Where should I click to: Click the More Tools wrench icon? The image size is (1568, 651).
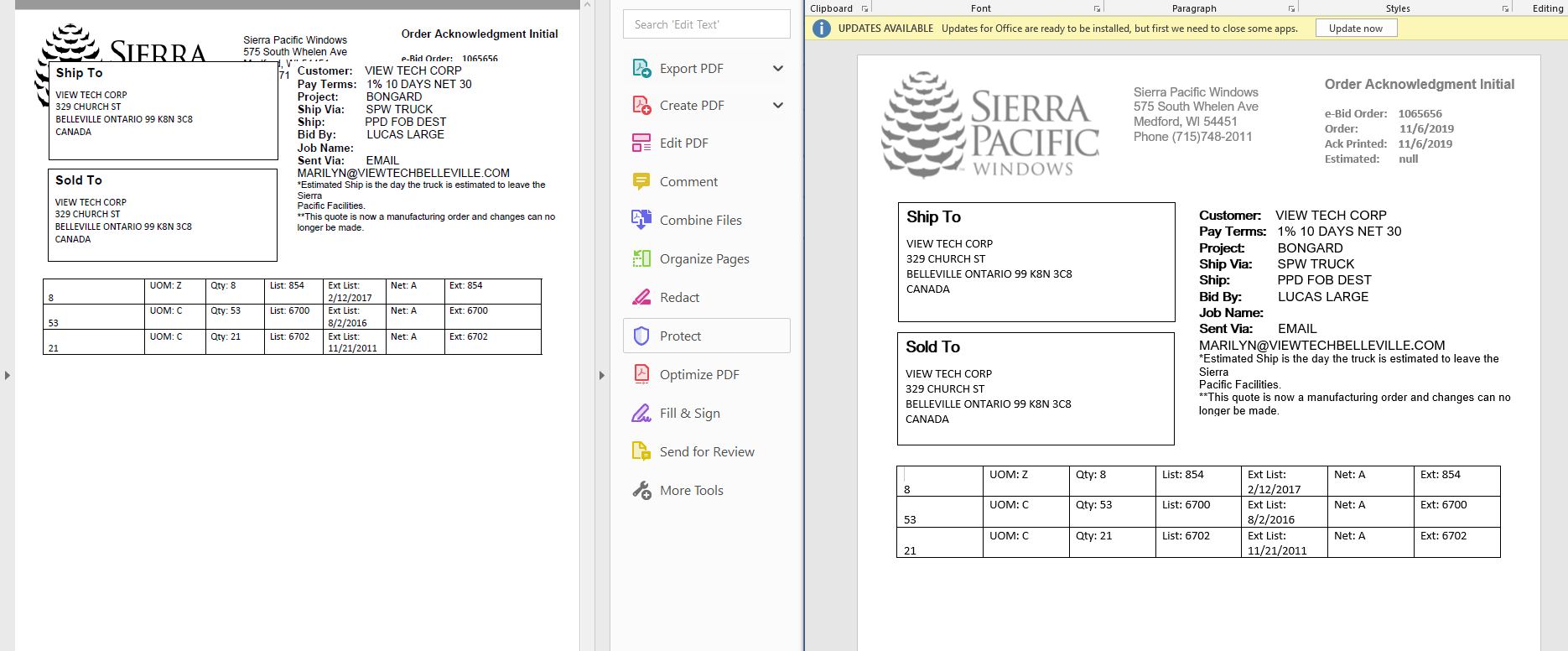641,490
